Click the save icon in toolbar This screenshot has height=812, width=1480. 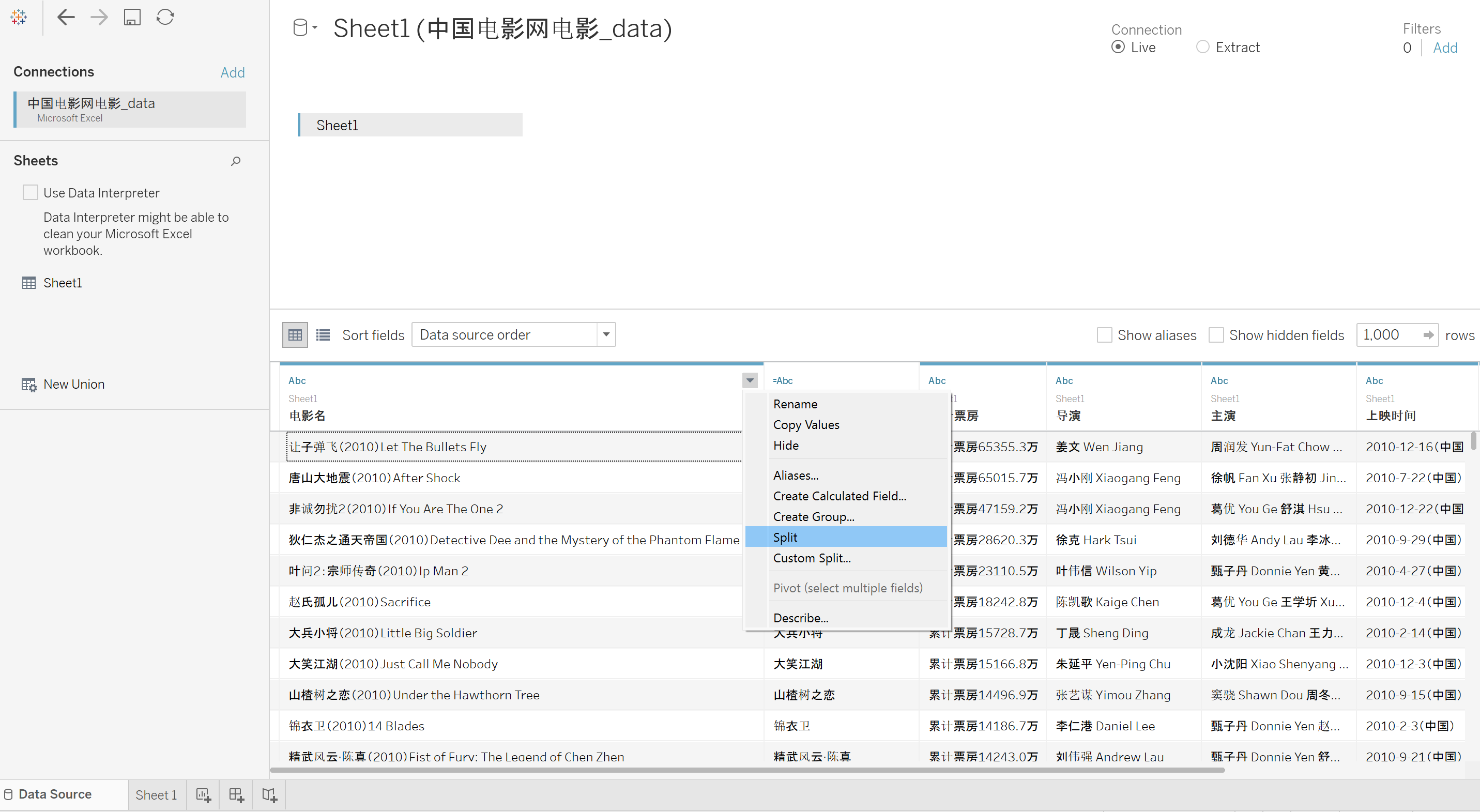132,17
